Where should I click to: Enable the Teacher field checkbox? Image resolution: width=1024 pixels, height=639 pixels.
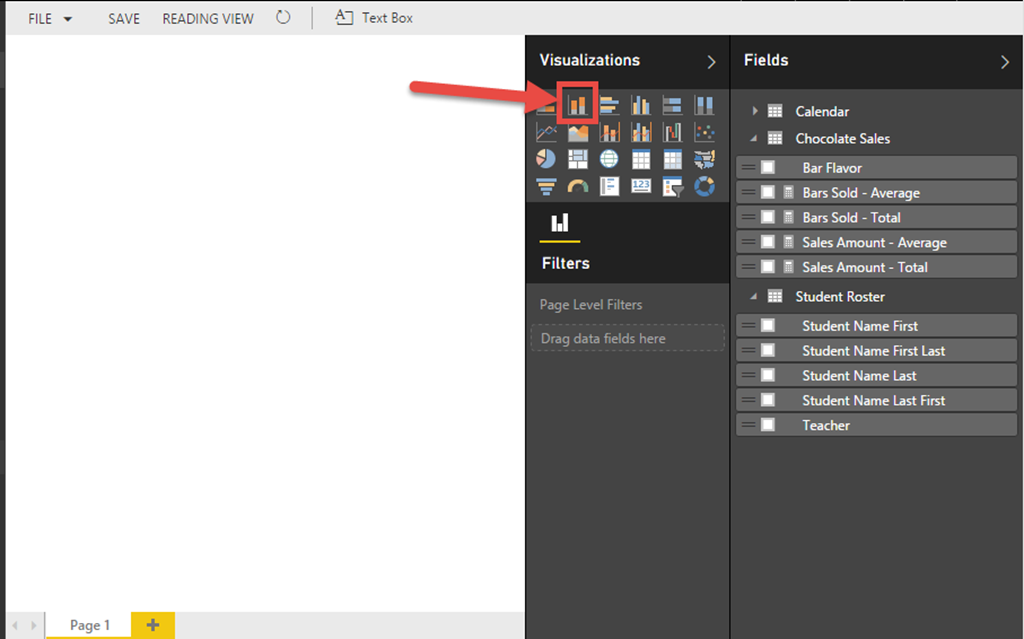(768, 425)
